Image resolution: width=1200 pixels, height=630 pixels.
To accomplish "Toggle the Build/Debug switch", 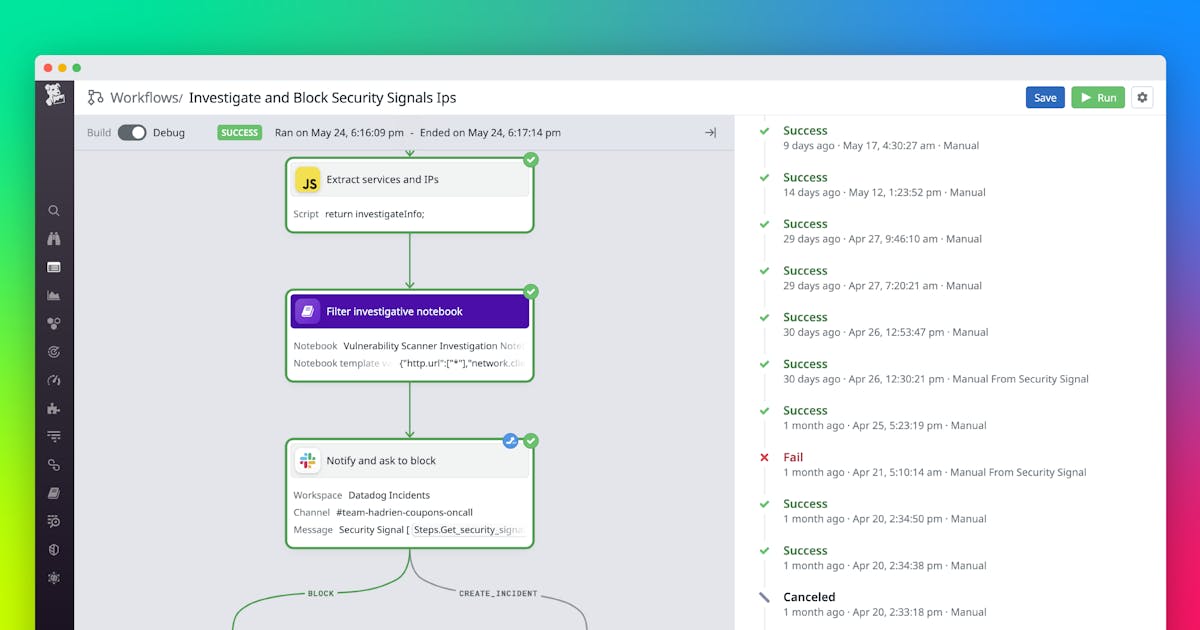I will click(x=132, y=133).
